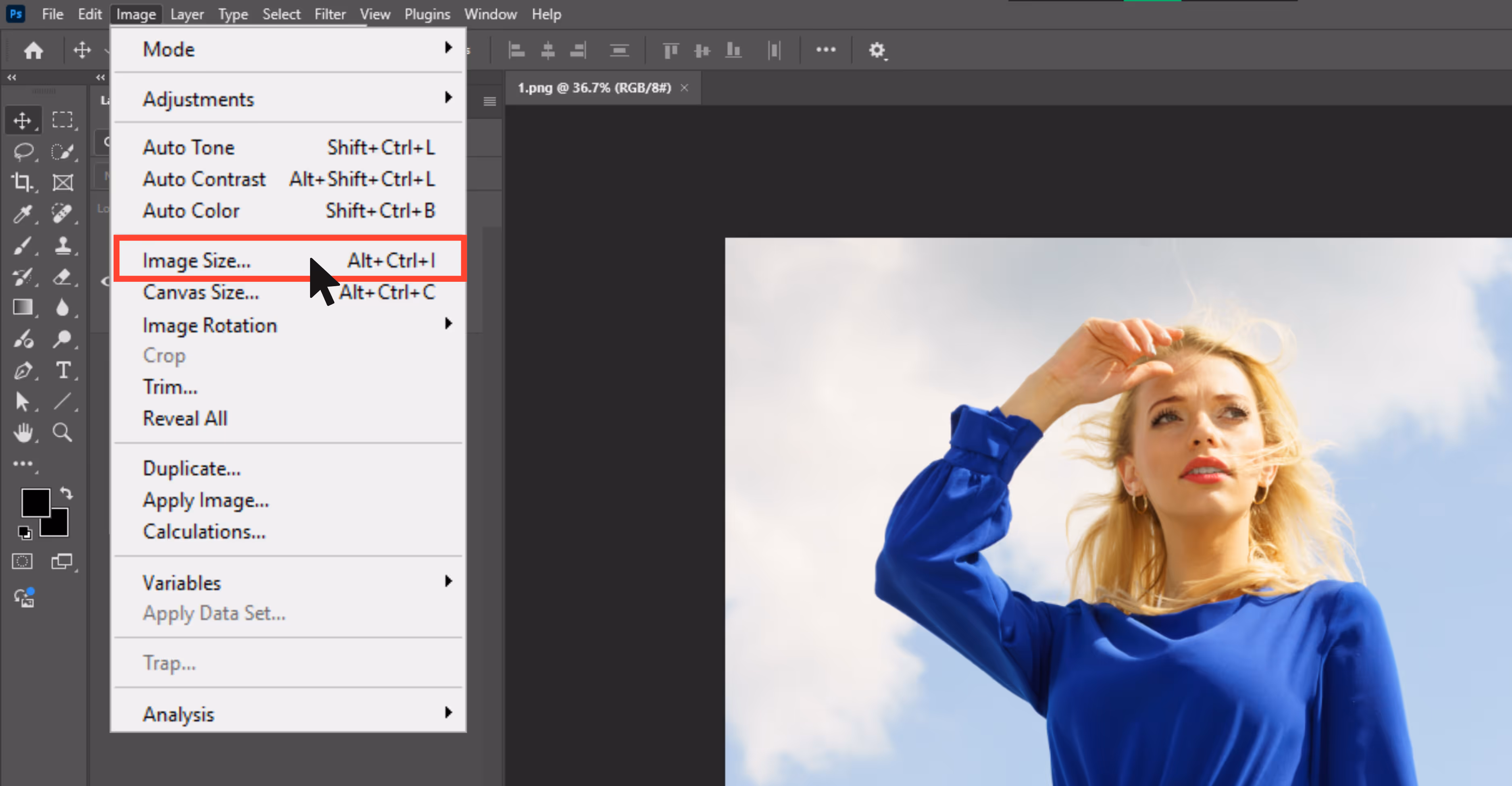Select the Gradient tool

tap(23, 308)
